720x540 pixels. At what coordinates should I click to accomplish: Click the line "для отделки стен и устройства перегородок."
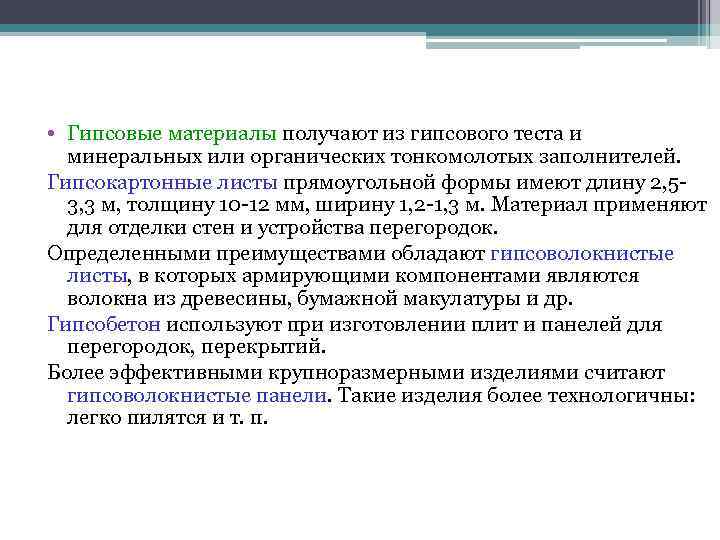coord(282,228)
